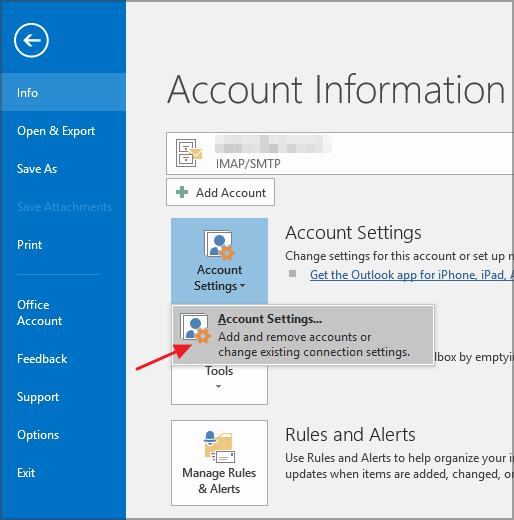Open Options from the sidebar

click(x=38, y=435)
